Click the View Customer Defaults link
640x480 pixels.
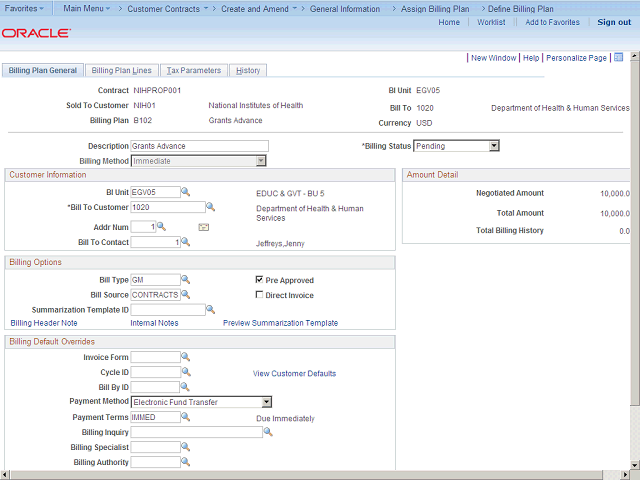(x=294, y=373)
